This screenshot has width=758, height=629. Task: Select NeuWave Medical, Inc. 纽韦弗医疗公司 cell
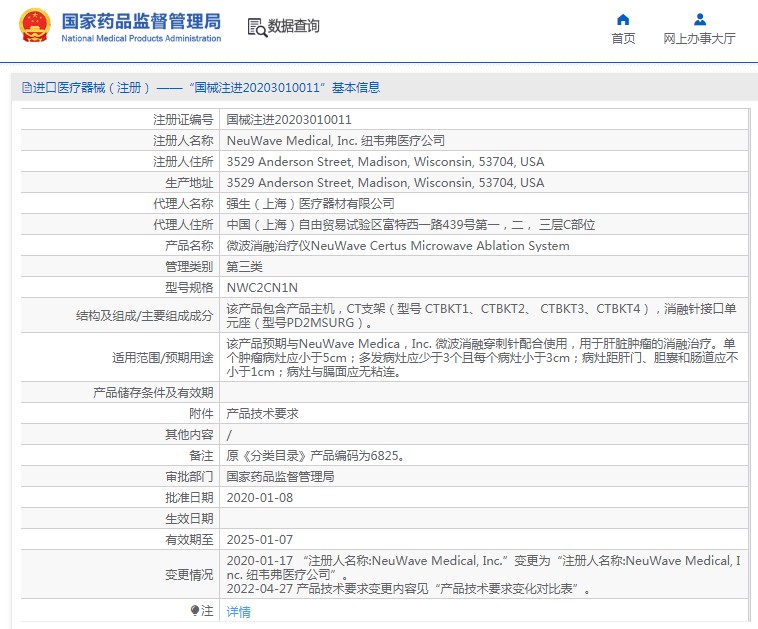coord(335,141)
